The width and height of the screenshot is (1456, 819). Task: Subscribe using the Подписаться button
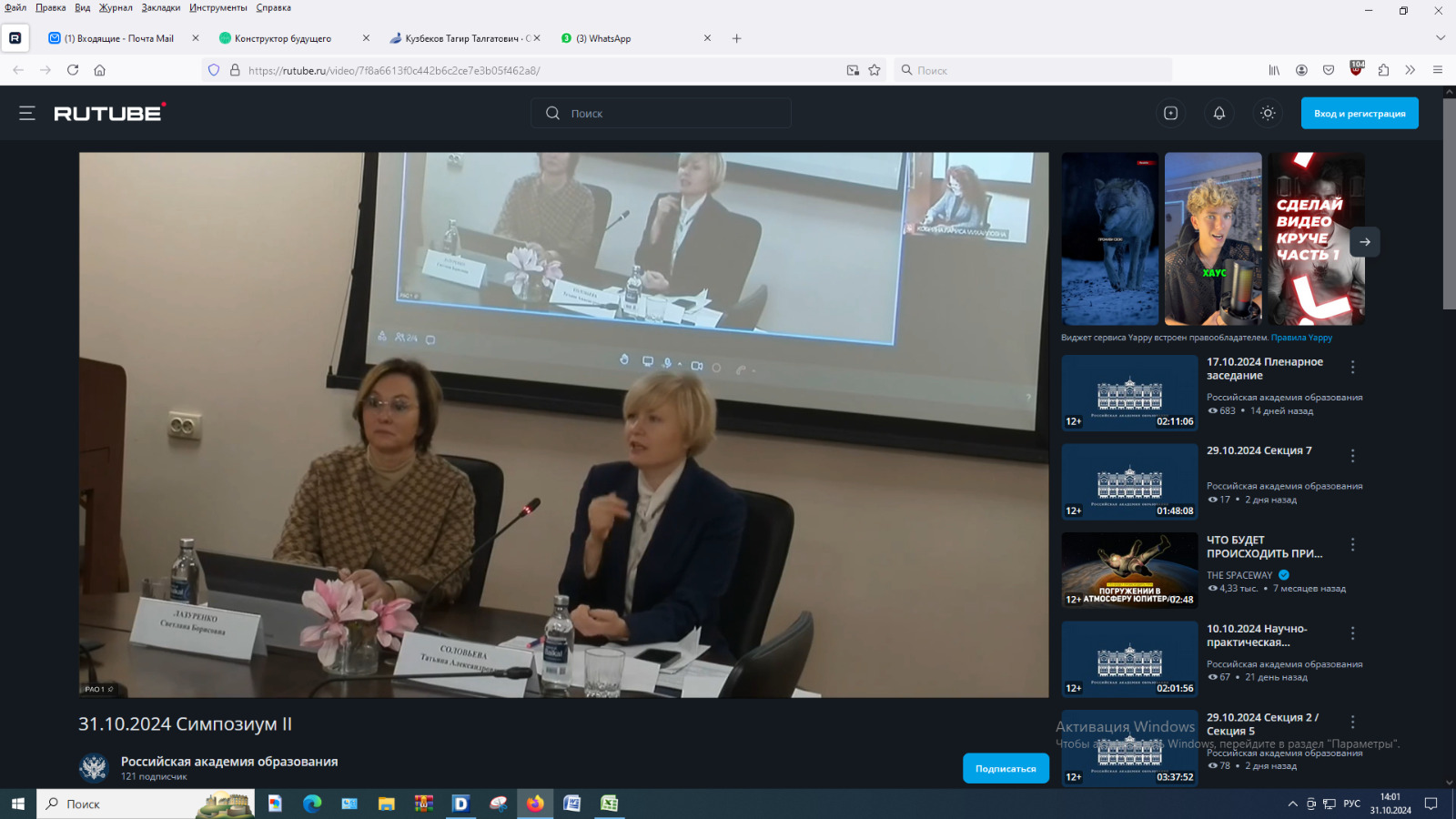pos(1006,768)
